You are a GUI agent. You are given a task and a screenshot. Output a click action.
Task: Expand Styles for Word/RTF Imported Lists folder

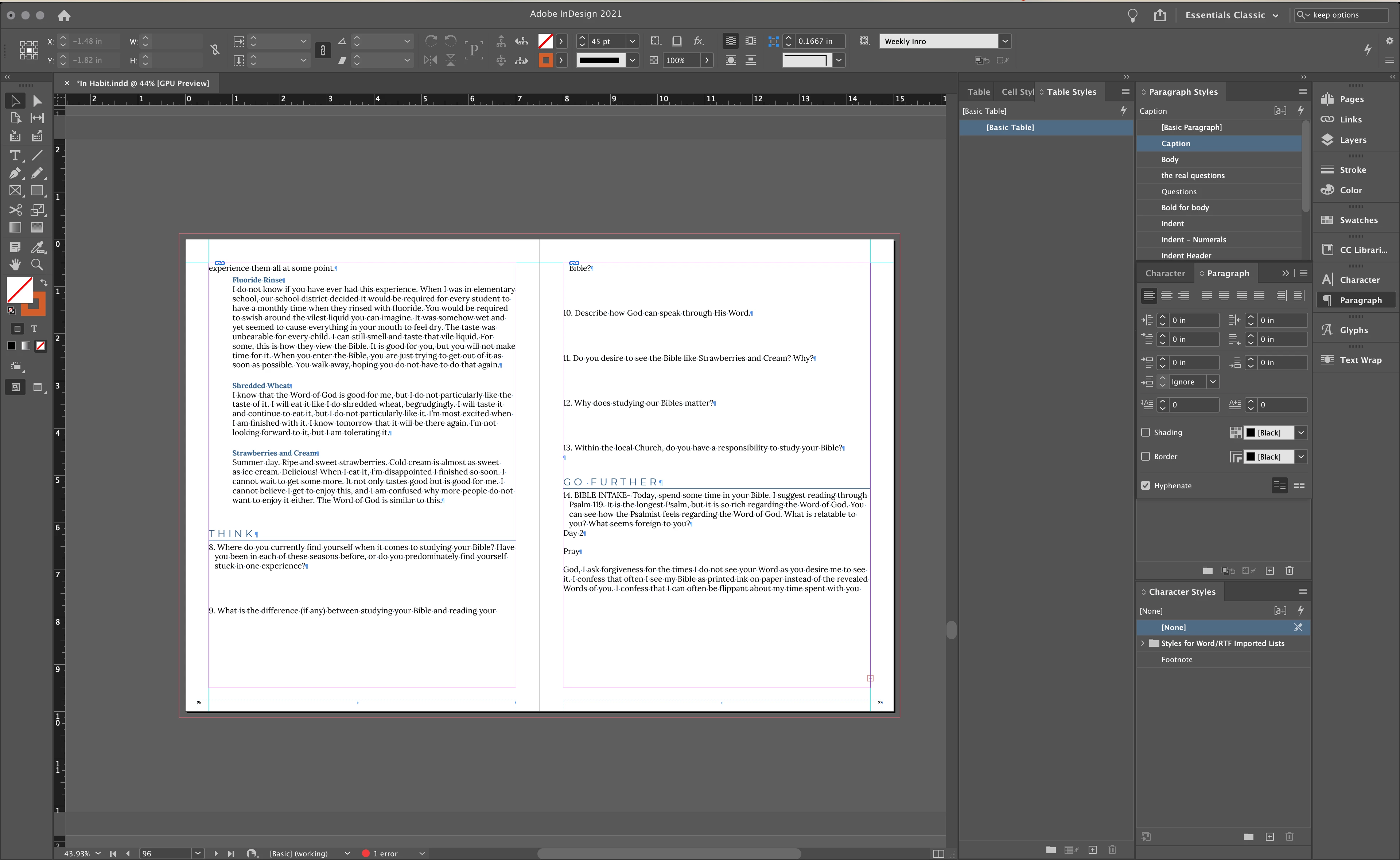[x=1143, y=643]
